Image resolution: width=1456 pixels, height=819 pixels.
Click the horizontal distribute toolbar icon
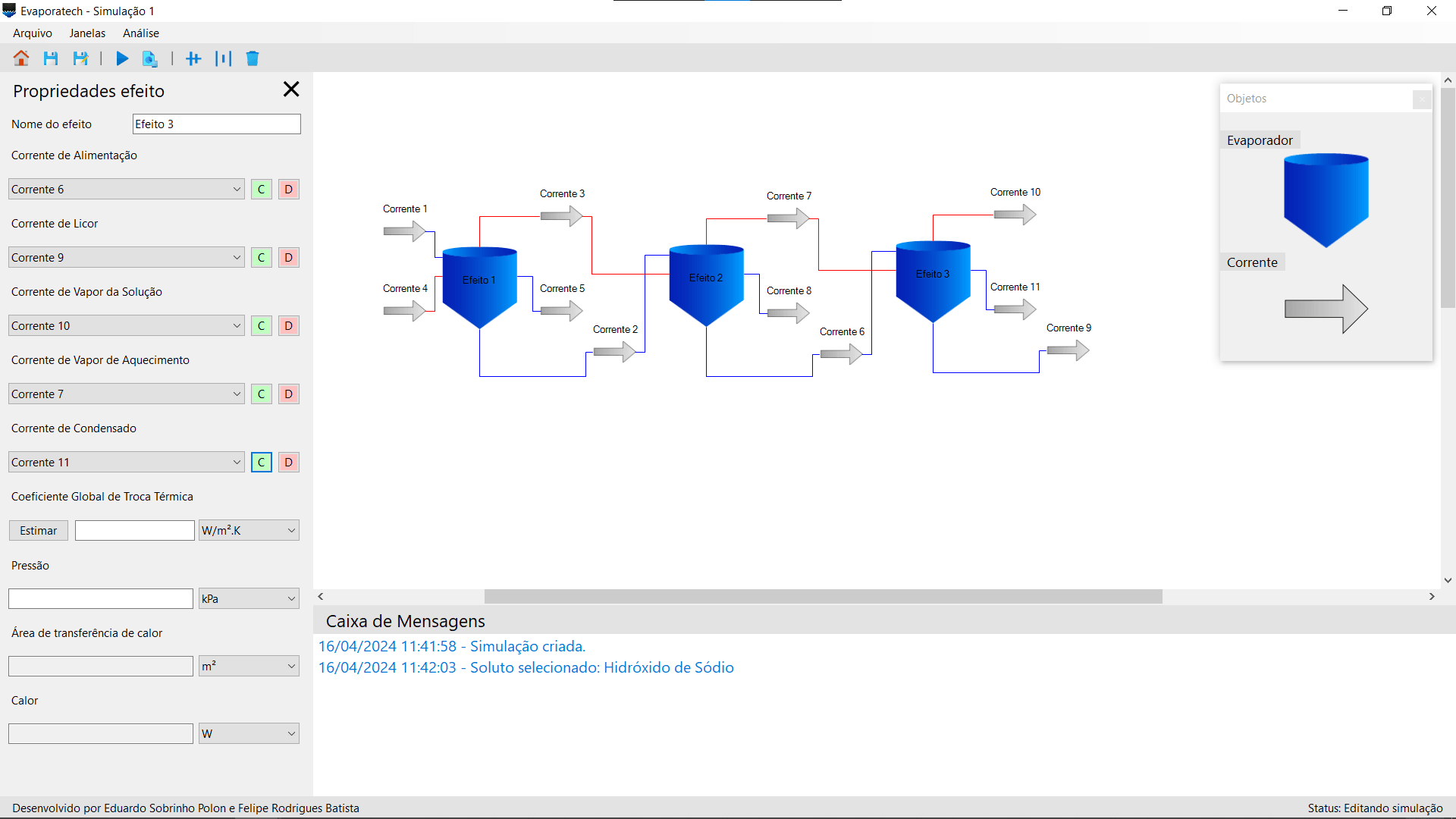pyautogui.click(x=194, y=58)
